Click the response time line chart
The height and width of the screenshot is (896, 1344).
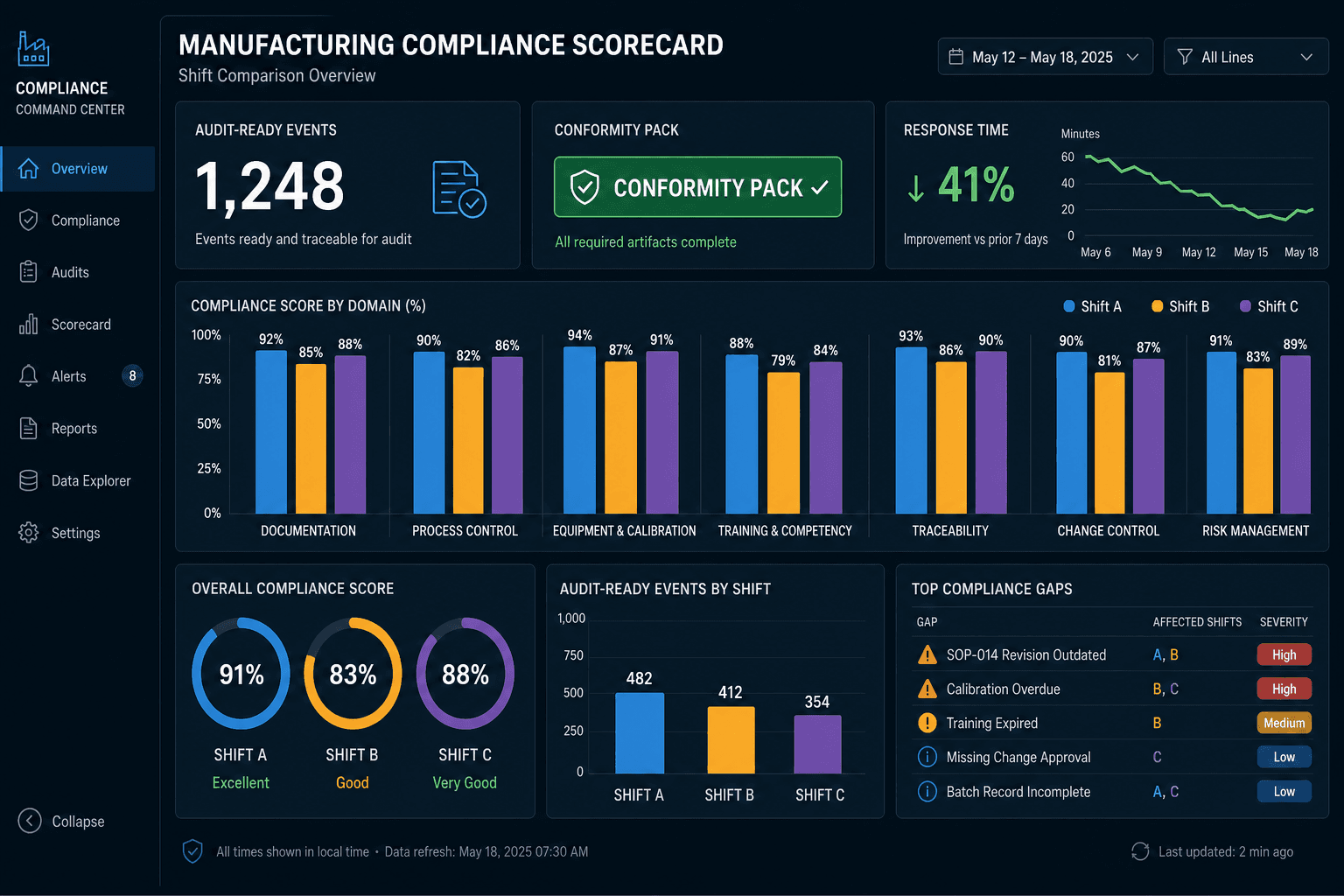1199,188
